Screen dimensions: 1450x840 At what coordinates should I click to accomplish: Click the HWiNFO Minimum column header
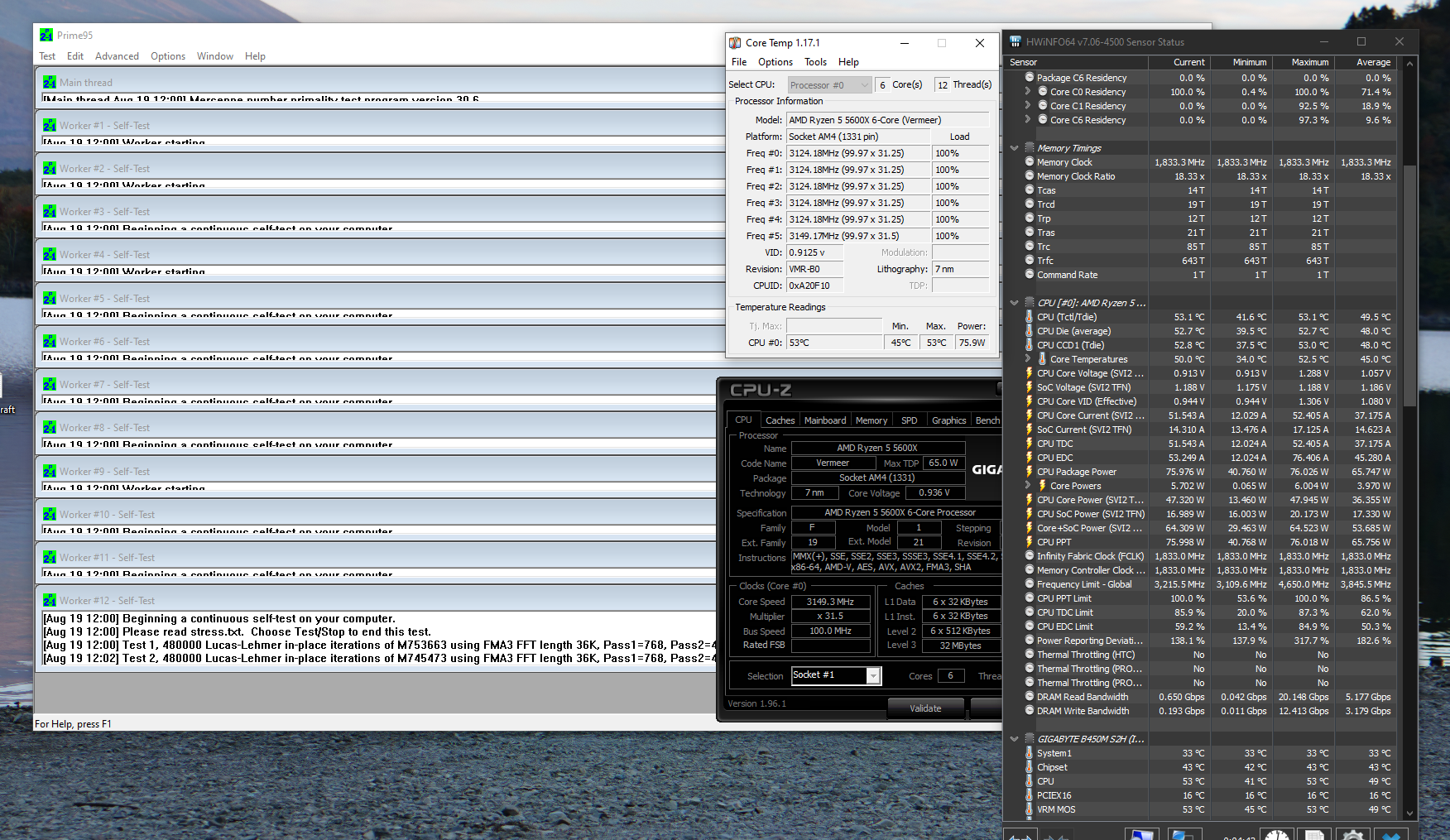click(x=1241, y=62)
